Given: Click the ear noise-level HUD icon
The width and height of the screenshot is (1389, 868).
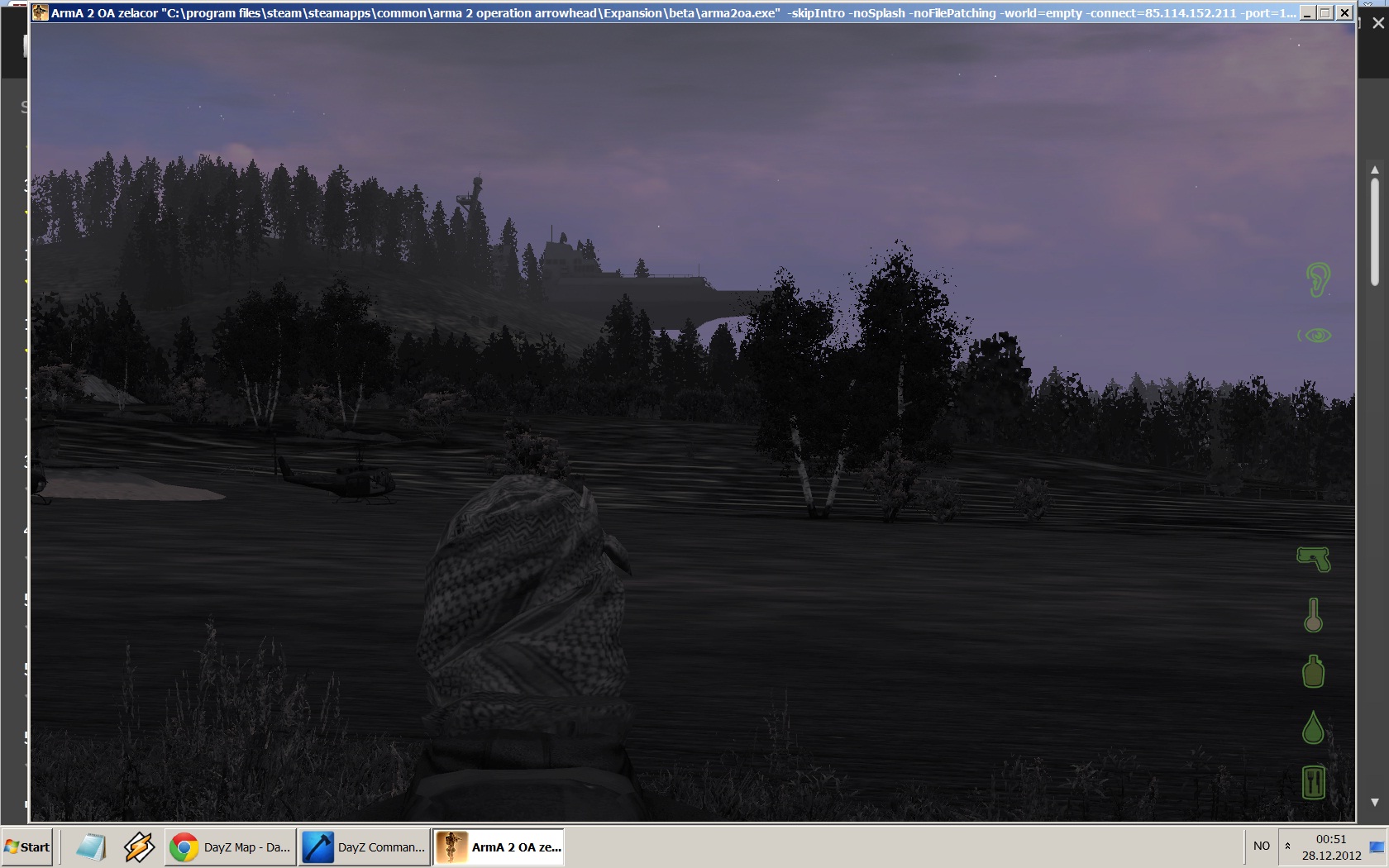Looking at the screenshot, I should click(x=1318, y=280).
